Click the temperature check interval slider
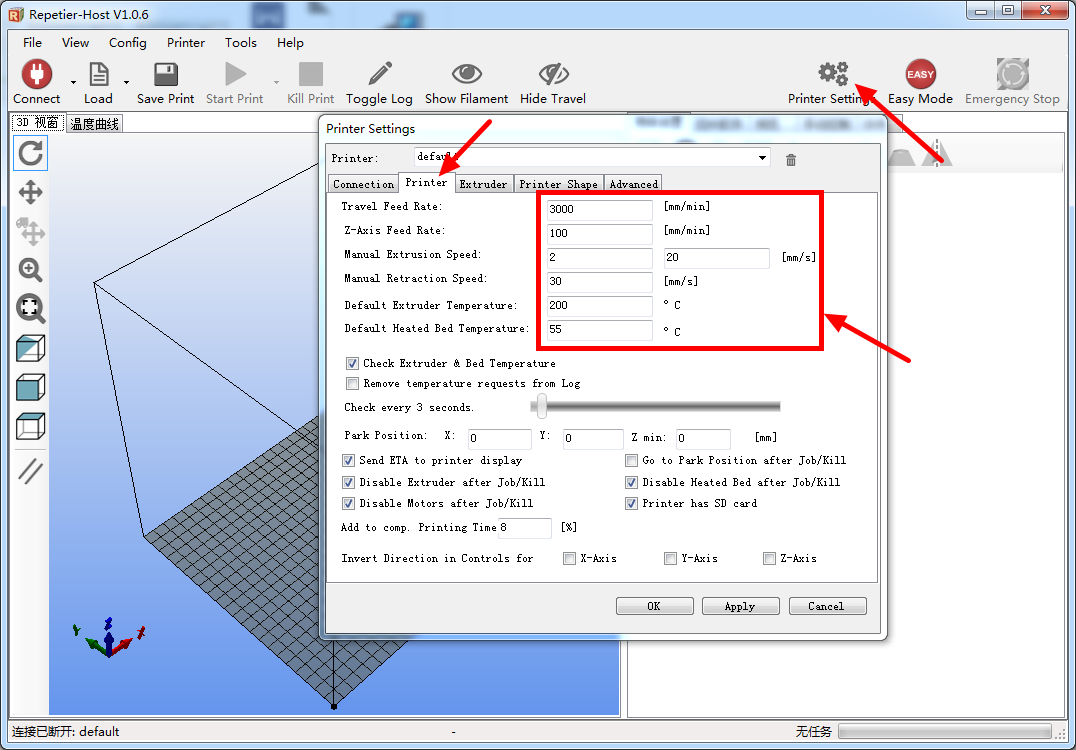This screenshot has width=1076, height=750. [542, 406]
